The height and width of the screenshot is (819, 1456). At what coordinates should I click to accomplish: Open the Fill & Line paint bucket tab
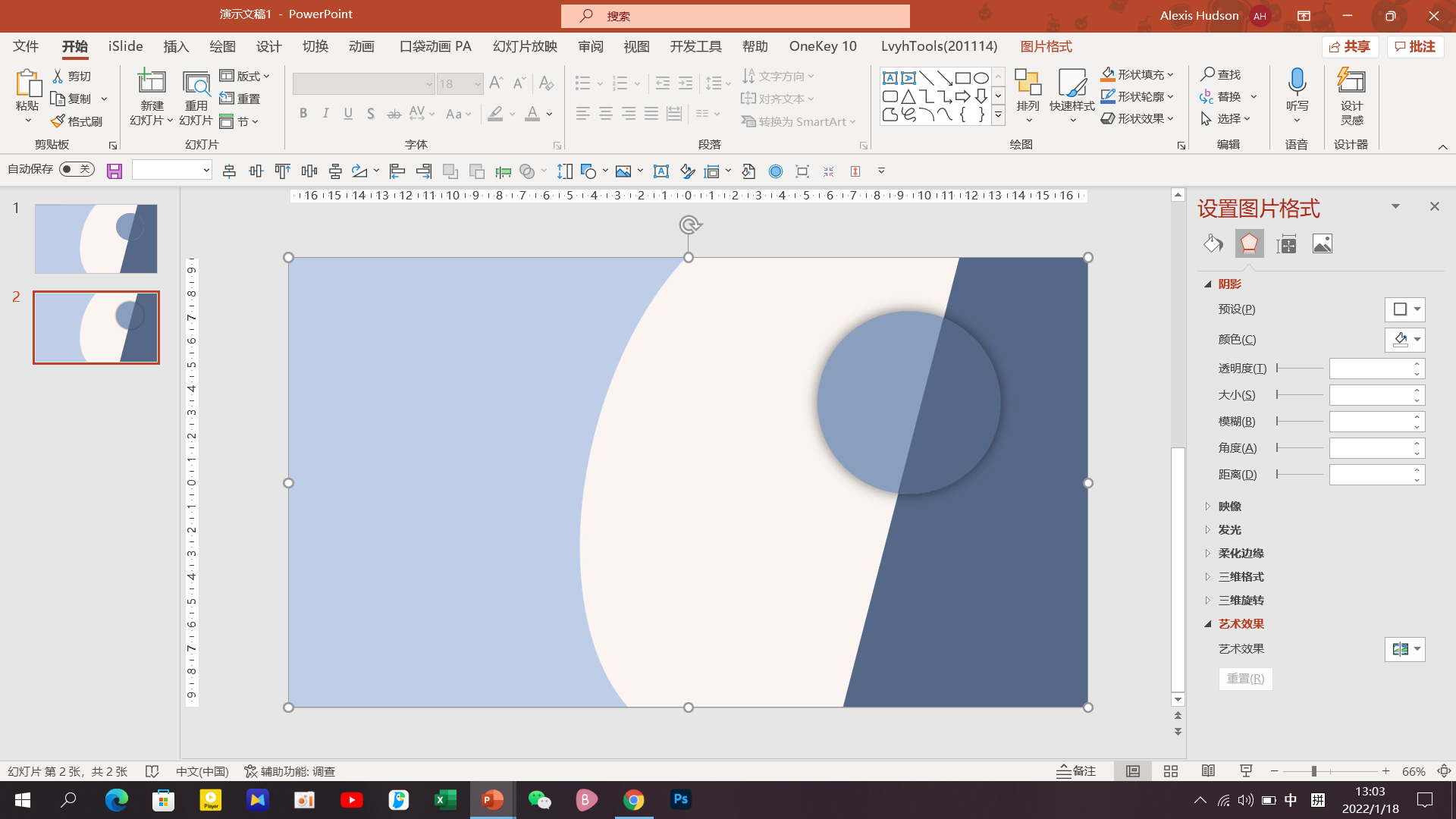[1213, 243]
